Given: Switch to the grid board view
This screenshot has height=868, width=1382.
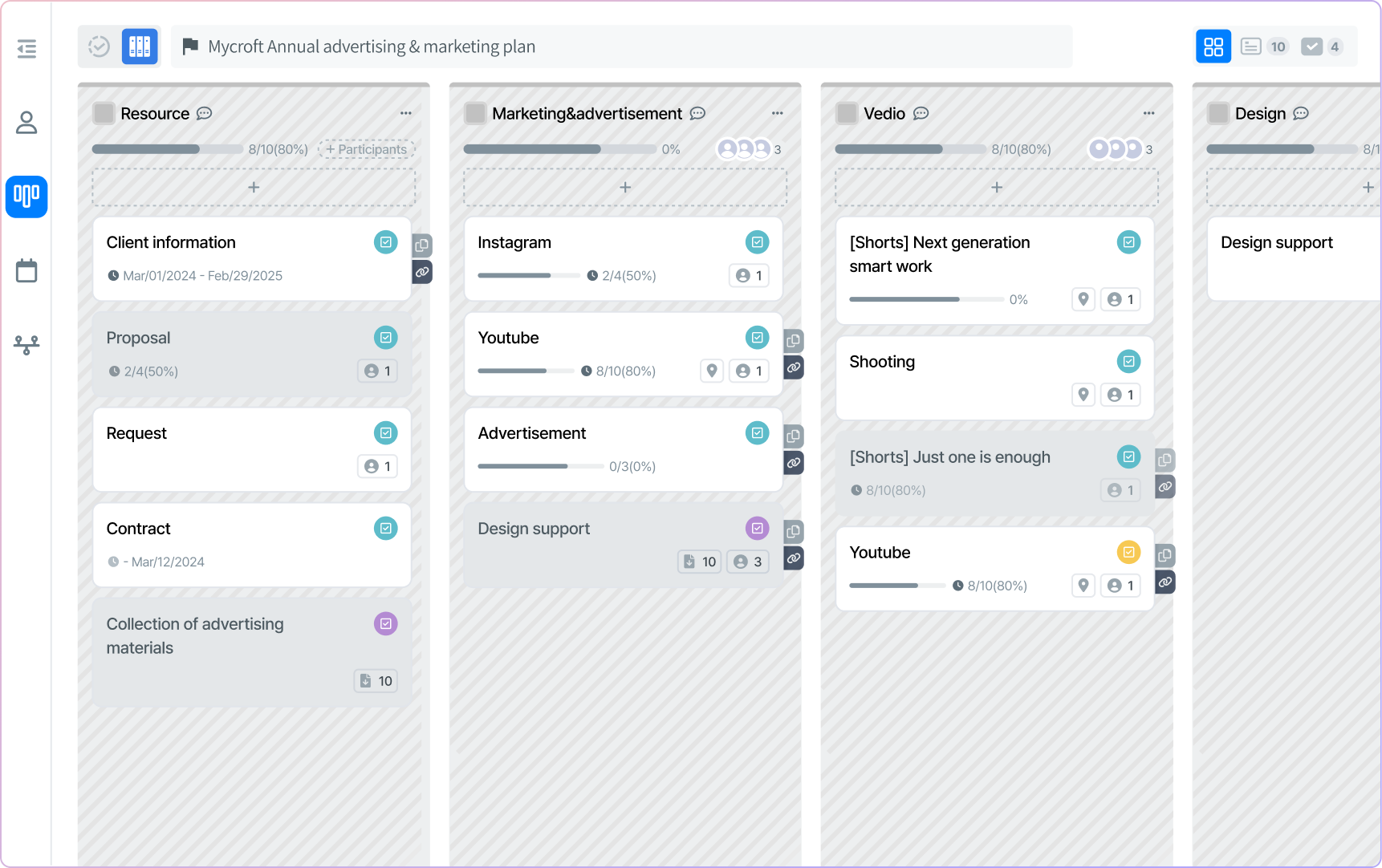Looking at the screenshot, I should point(1213,47).
